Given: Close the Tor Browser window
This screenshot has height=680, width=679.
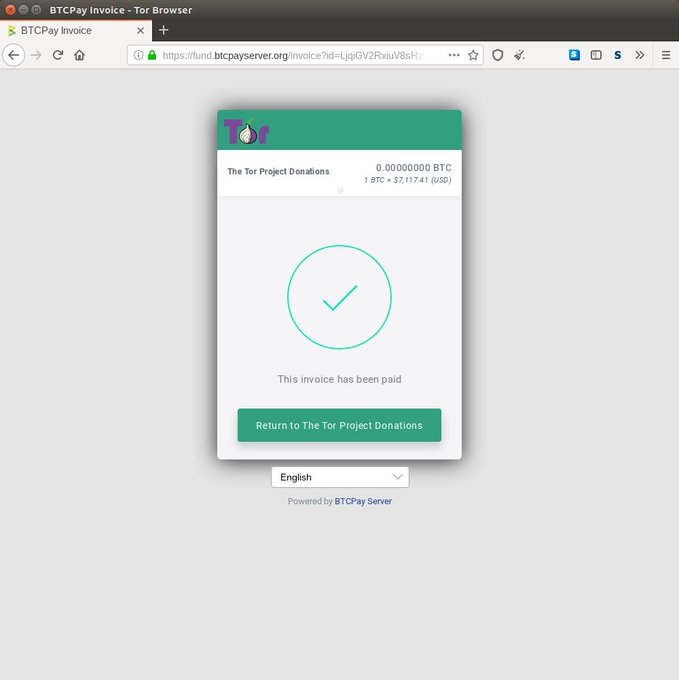Looking at the screenshot, I should click(10, 10).
